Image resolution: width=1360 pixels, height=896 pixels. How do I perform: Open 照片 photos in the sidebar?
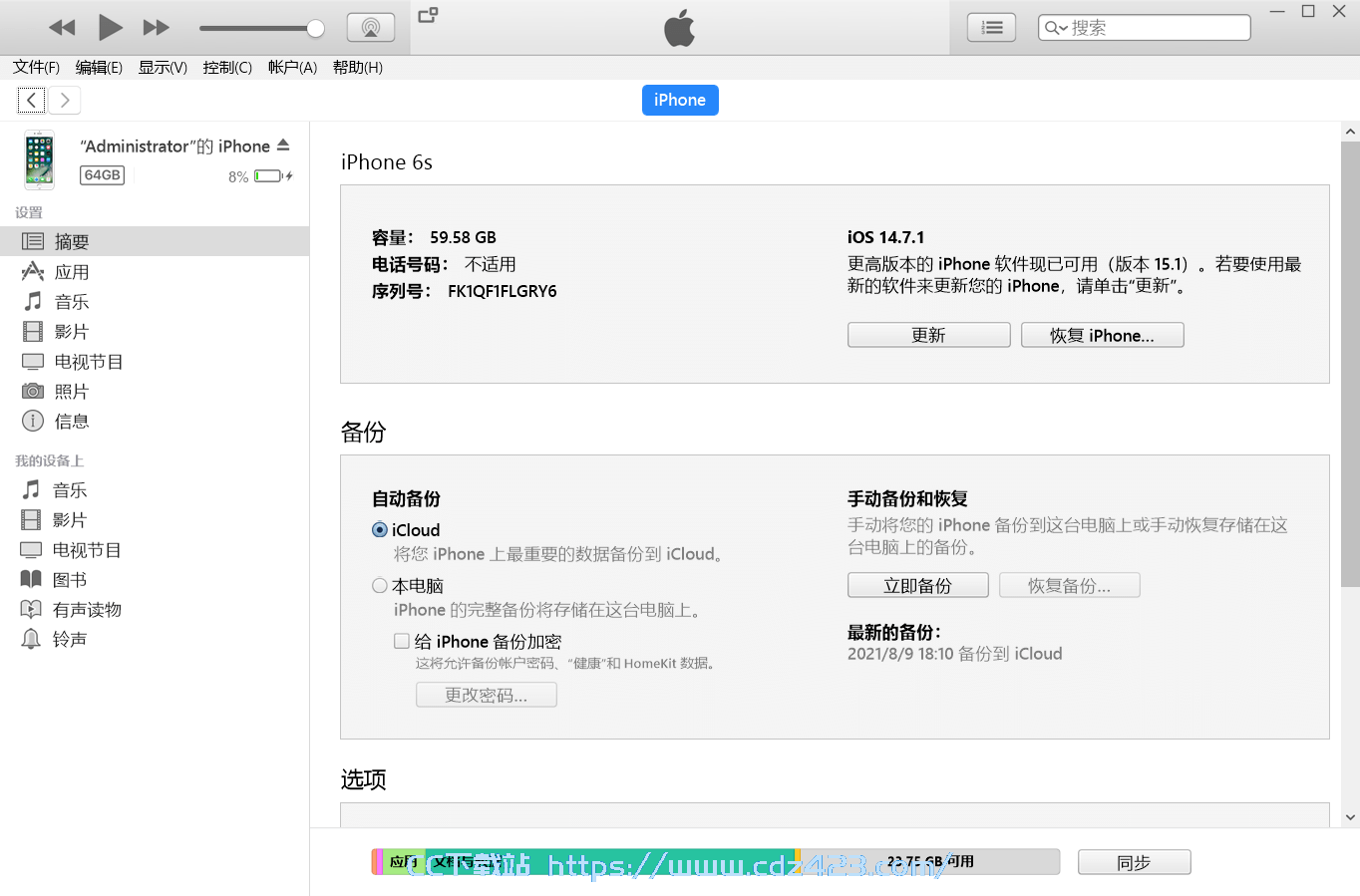pyautogui.click(x=155, y=391)
